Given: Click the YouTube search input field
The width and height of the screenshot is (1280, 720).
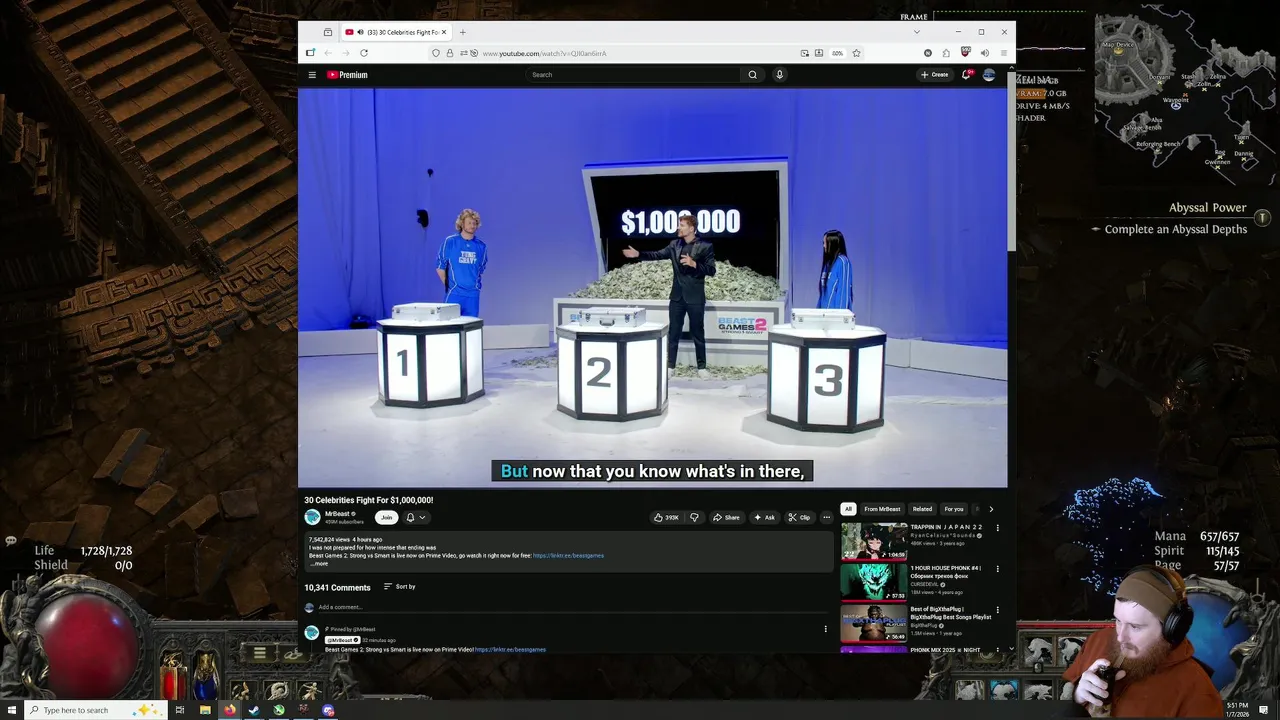Looking at the screenshot, I should pos(634,75).
